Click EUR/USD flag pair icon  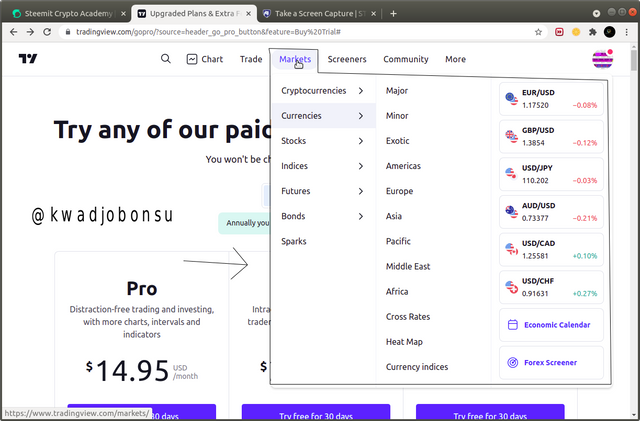pos(511,98)
